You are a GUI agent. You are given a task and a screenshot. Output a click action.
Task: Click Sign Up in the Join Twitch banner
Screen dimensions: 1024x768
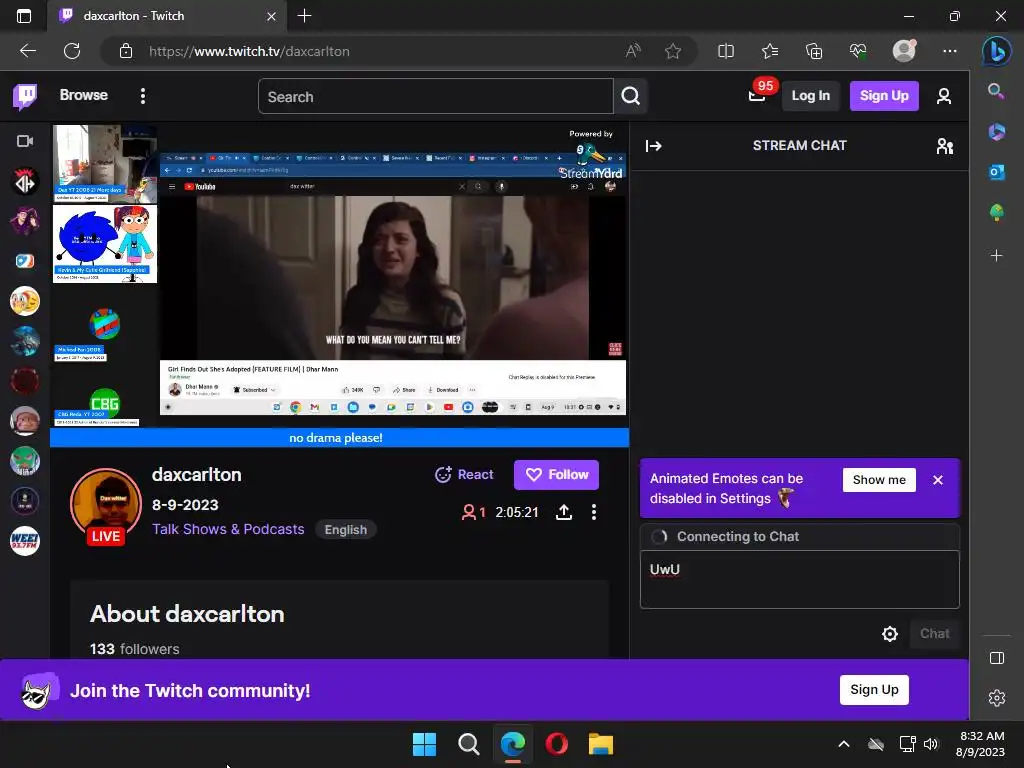coord(874,690)
